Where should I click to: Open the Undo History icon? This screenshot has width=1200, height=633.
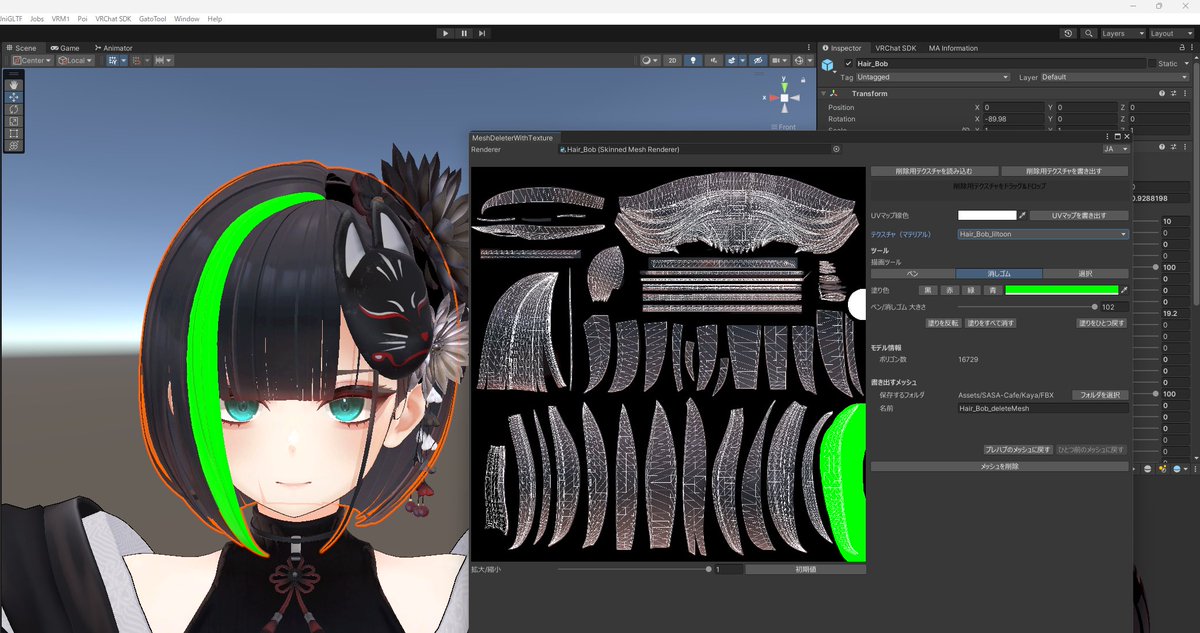point(1068,33)
